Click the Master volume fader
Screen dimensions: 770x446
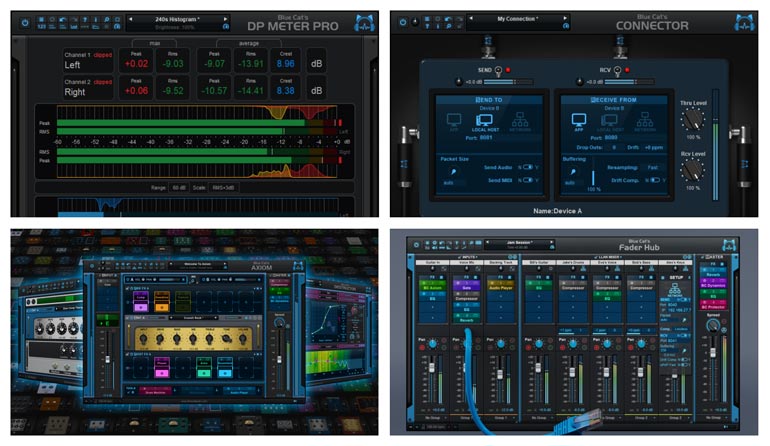pyautogui.click(x=713, y=352)
